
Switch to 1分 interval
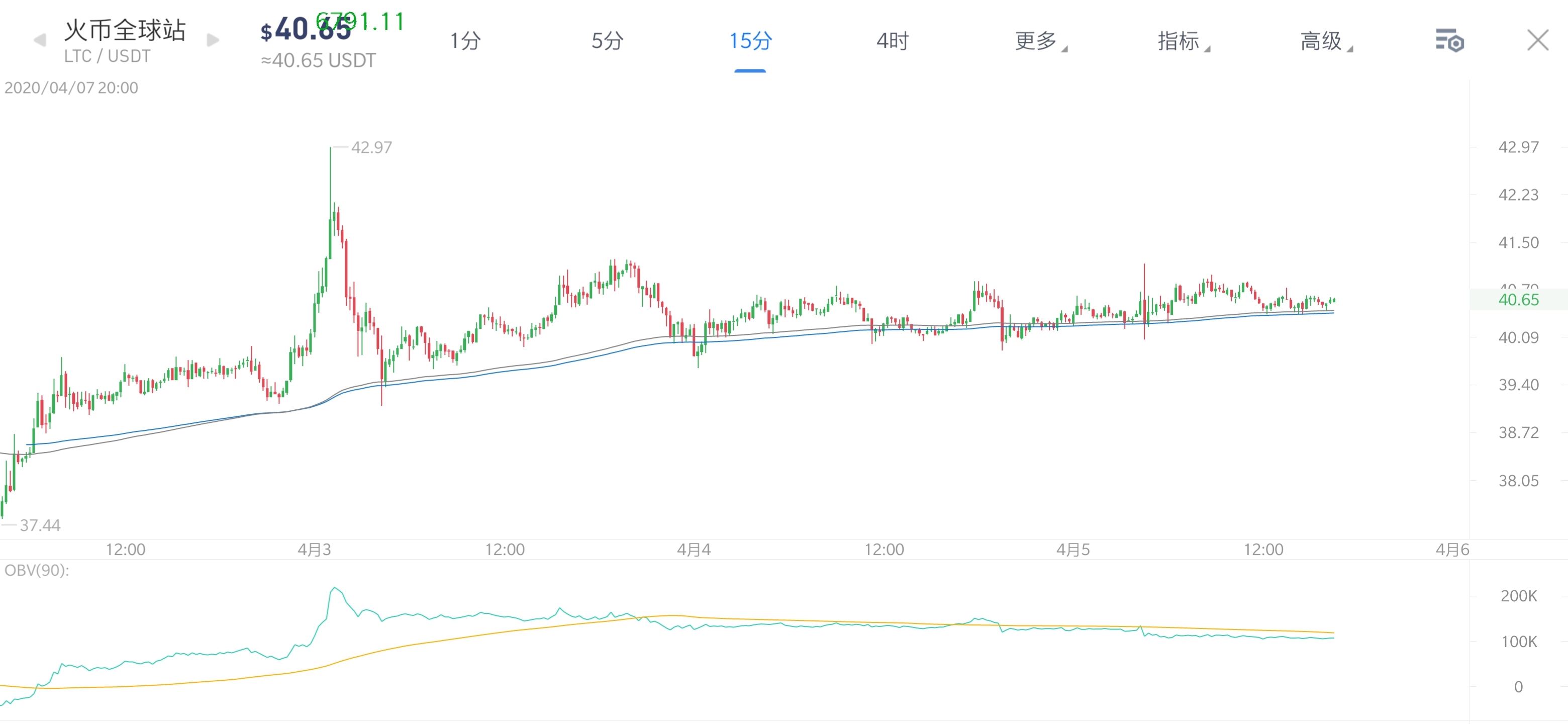[x=465, y=41]
